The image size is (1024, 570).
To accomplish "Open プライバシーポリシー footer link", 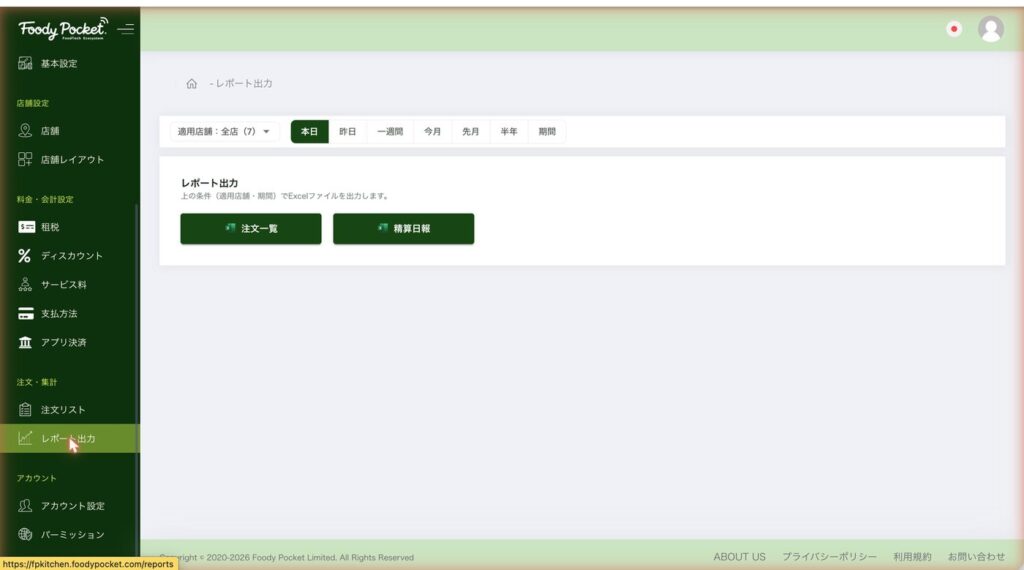I will [829, 557].
